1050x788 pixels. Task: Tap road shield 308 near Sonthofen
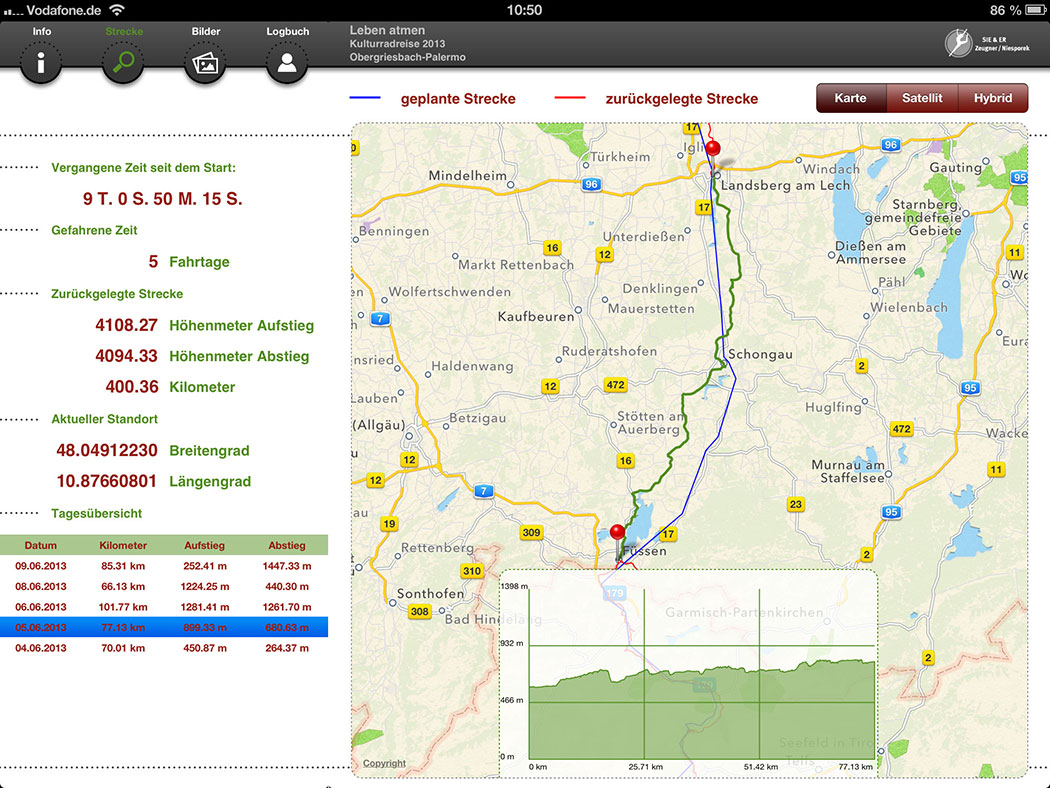tap(419, 611)
